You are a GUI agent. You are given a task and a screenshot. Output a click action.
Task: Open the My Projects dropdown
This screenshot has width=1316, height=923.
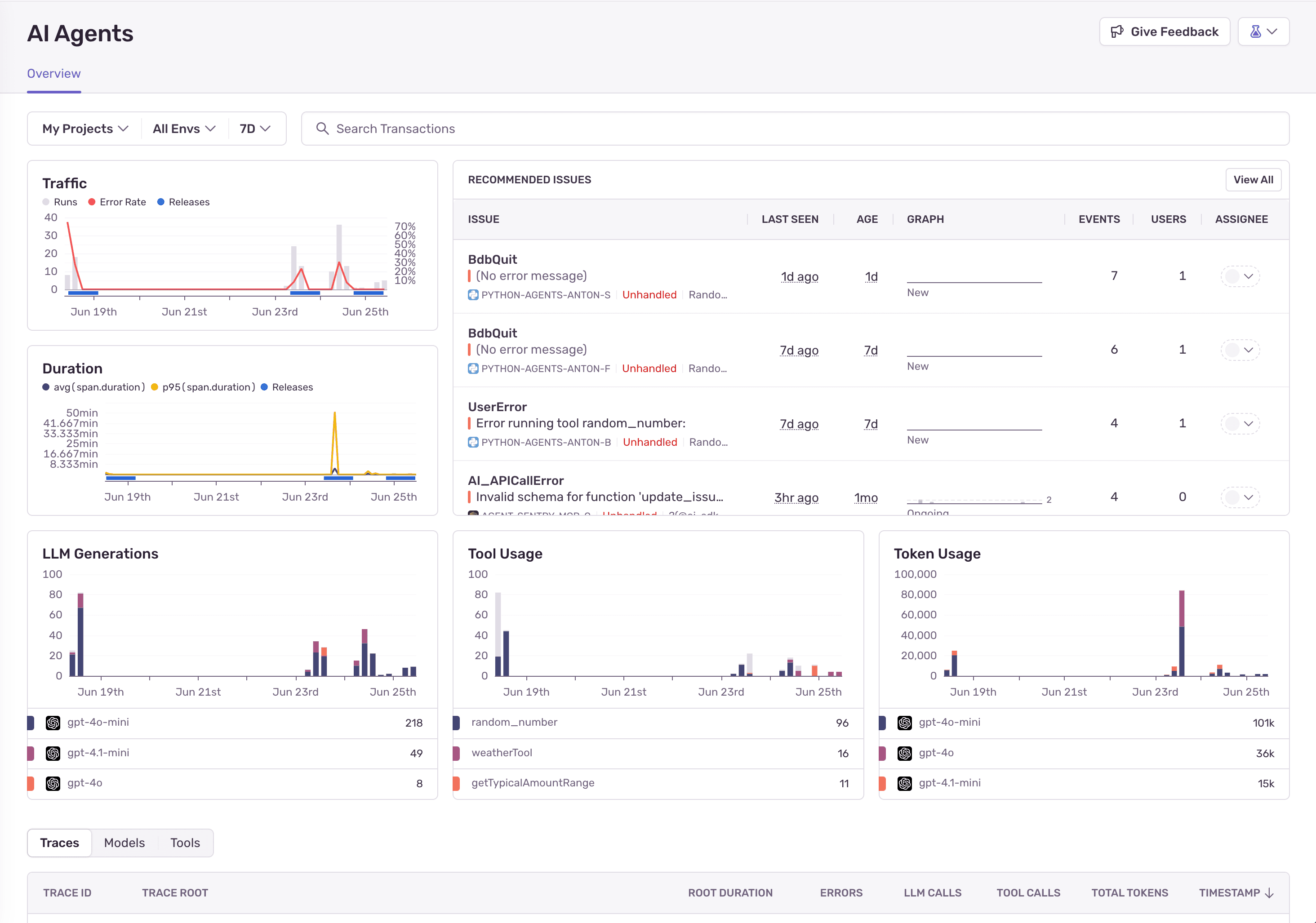pyautogui.click(x=84, y=129)
